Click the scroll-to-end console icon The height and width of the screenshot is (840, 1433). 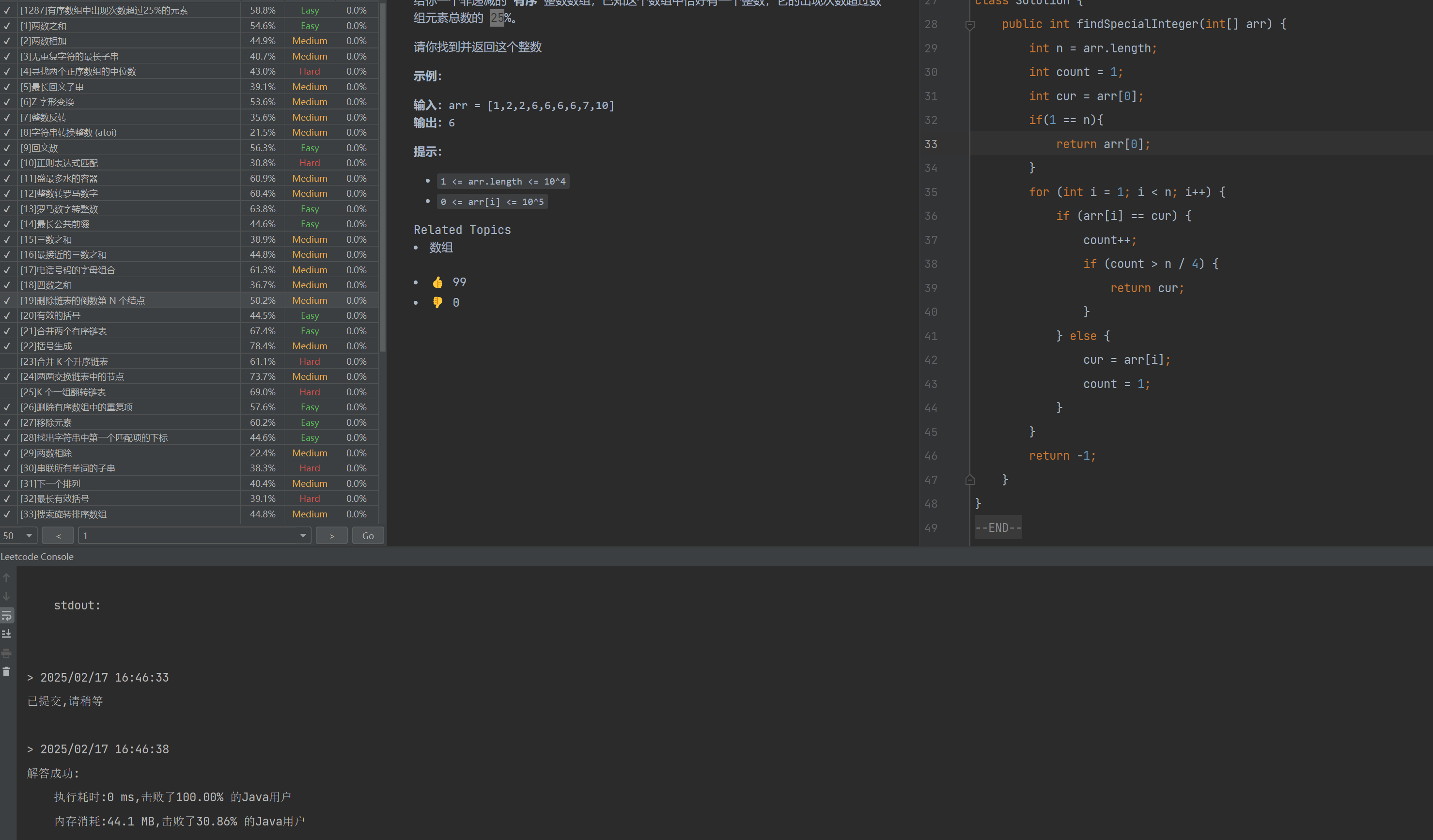pyautogui.click(x=7, y=634)
